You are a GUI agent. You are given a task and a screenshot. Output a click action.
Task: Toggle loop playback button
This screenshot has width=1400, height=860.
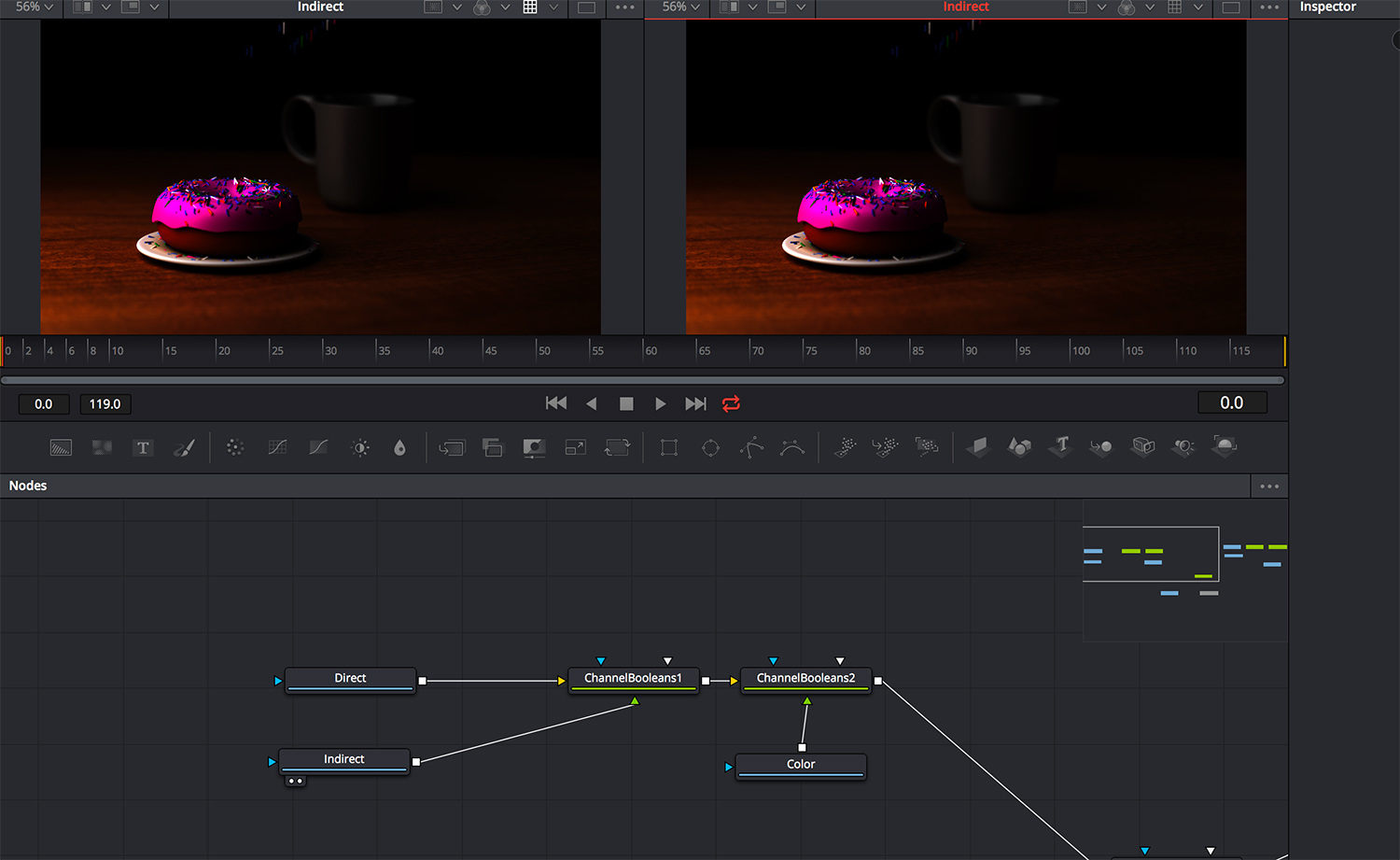(x=731, y=403)
